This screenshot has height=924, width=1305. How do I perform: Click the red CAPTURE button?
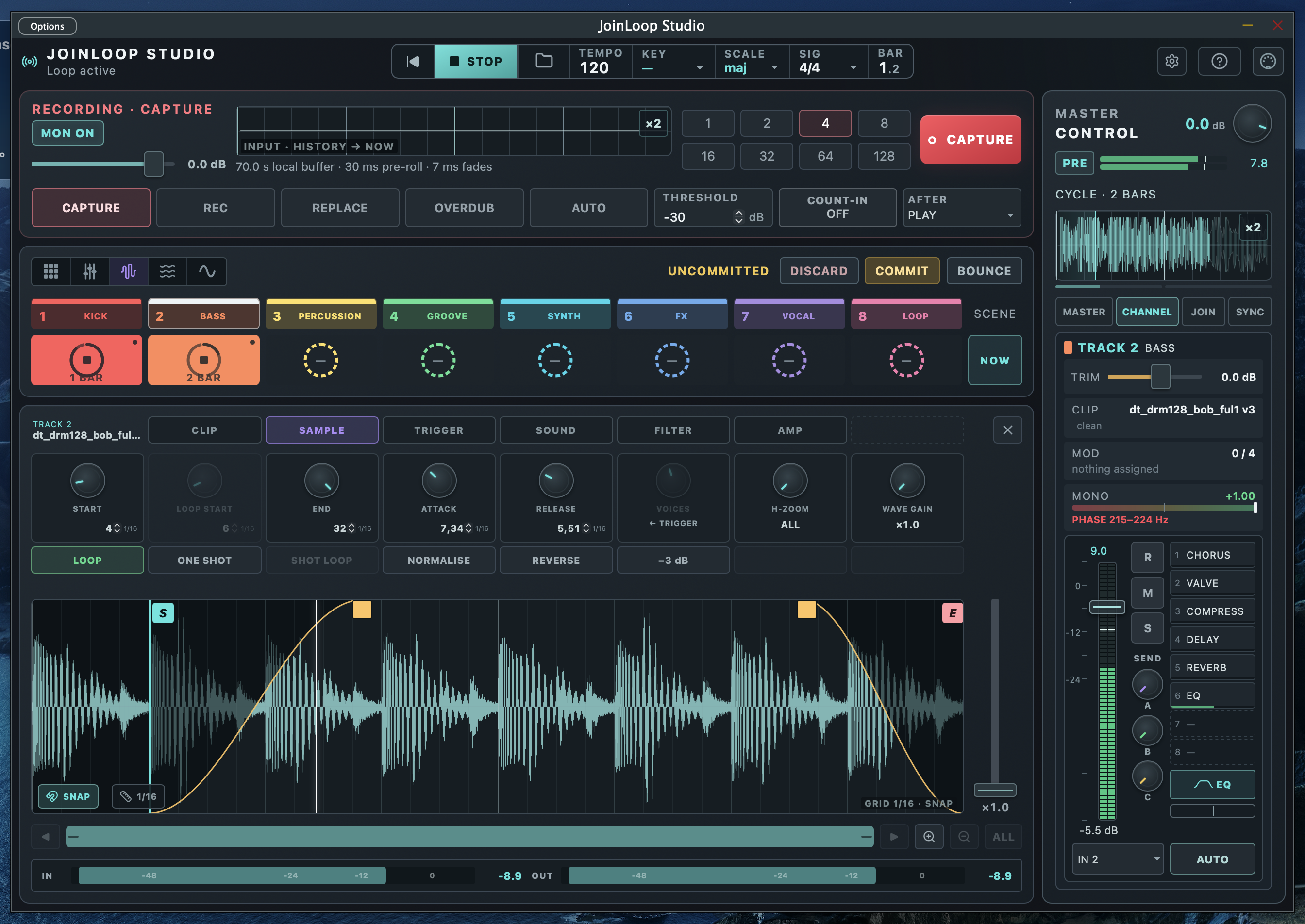click(970, 140)
